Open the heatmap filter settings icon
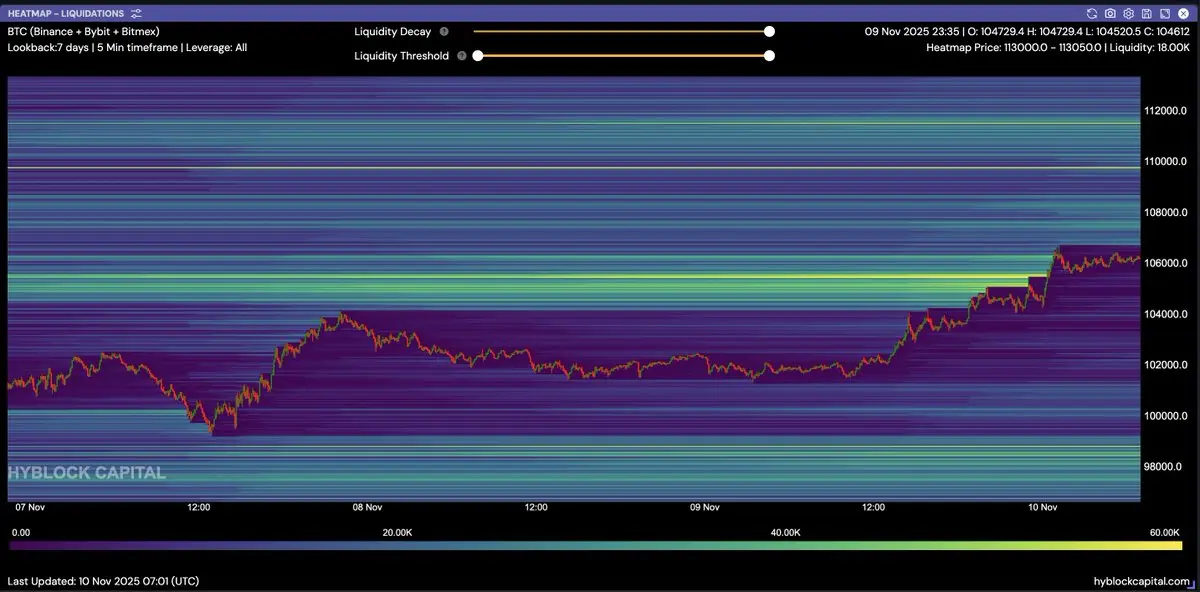1200x592 pixels. 136,14
